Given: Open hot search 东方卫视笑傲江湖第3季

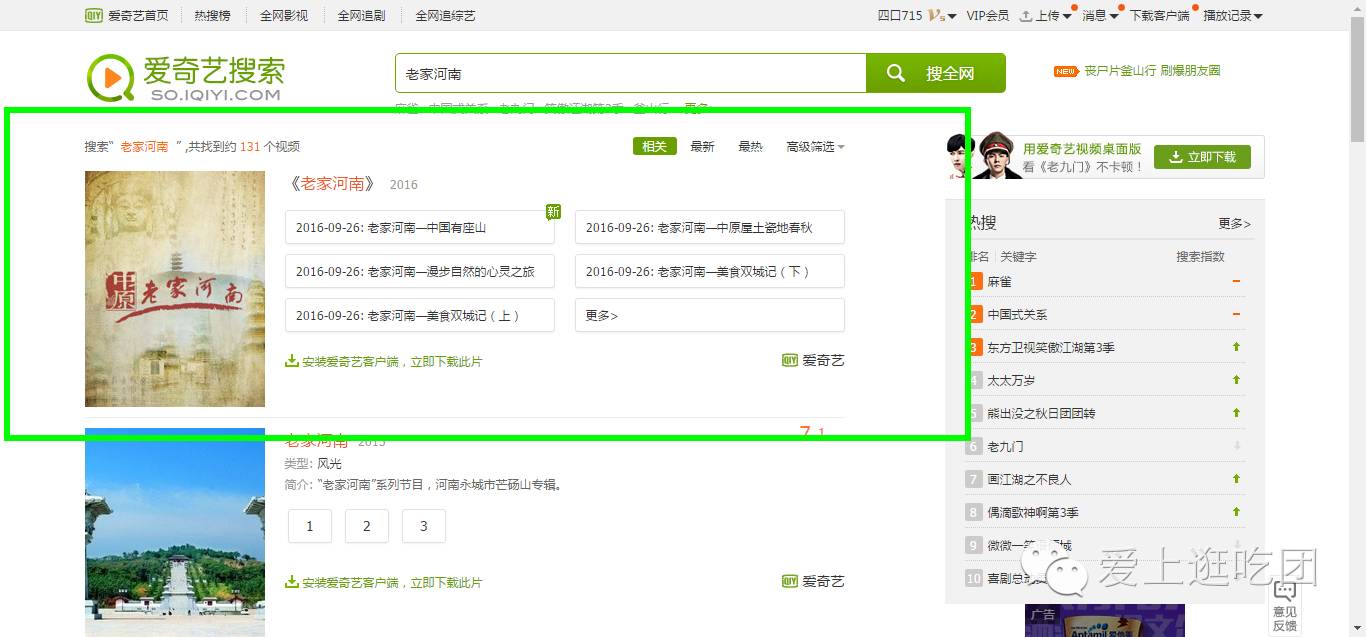Looking at the screenshot, I should pos(1051,348).
